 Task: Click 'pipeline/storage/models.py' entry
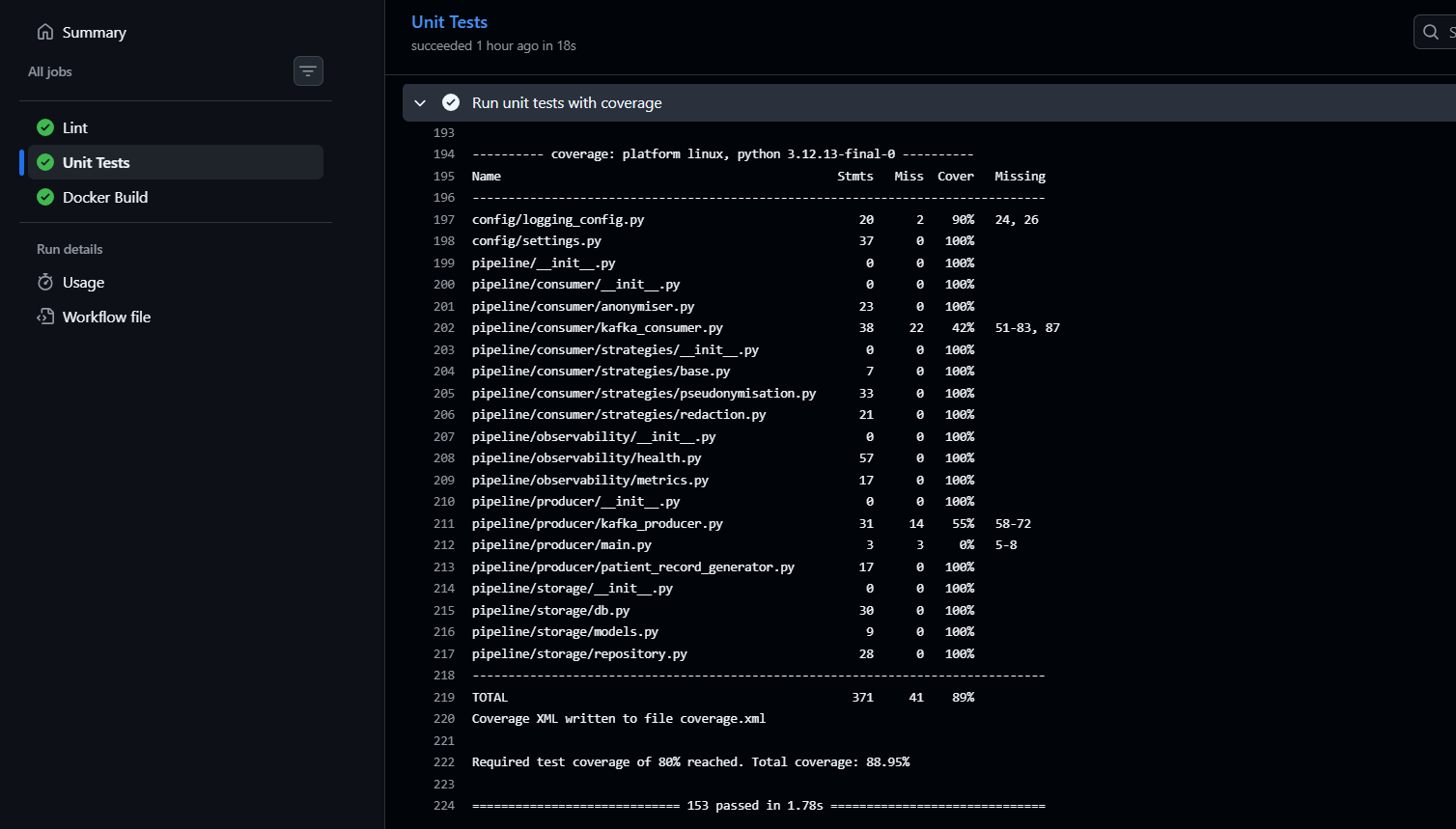coord(565,632)
